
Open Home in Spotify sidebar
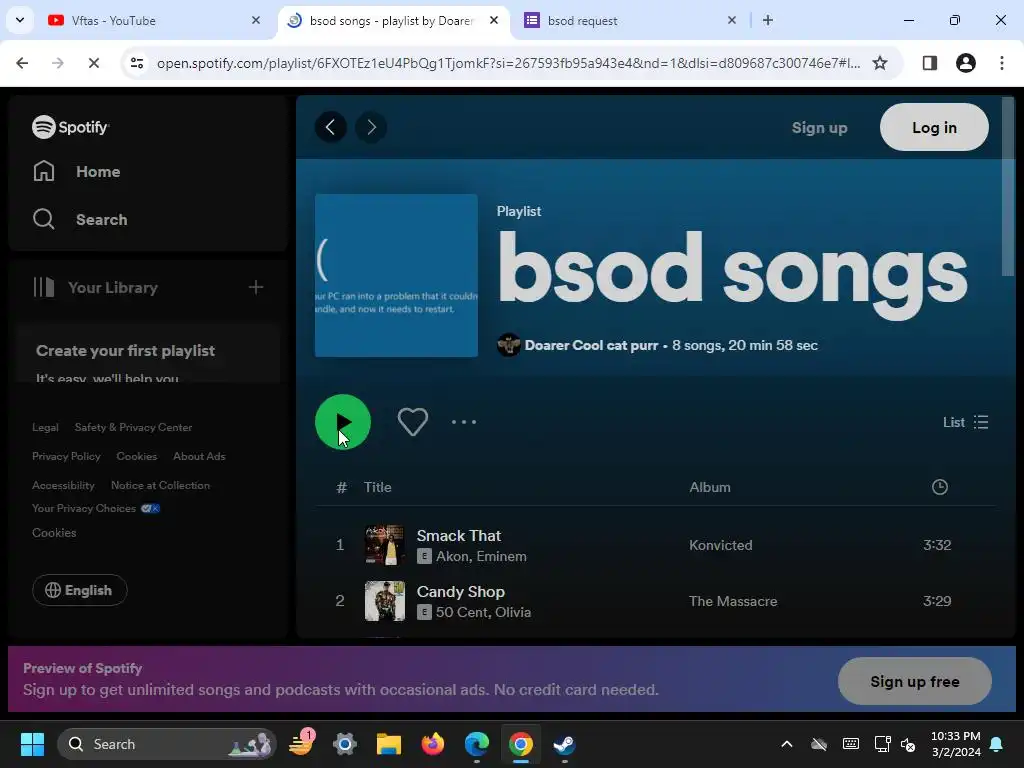tap(76, 172)
